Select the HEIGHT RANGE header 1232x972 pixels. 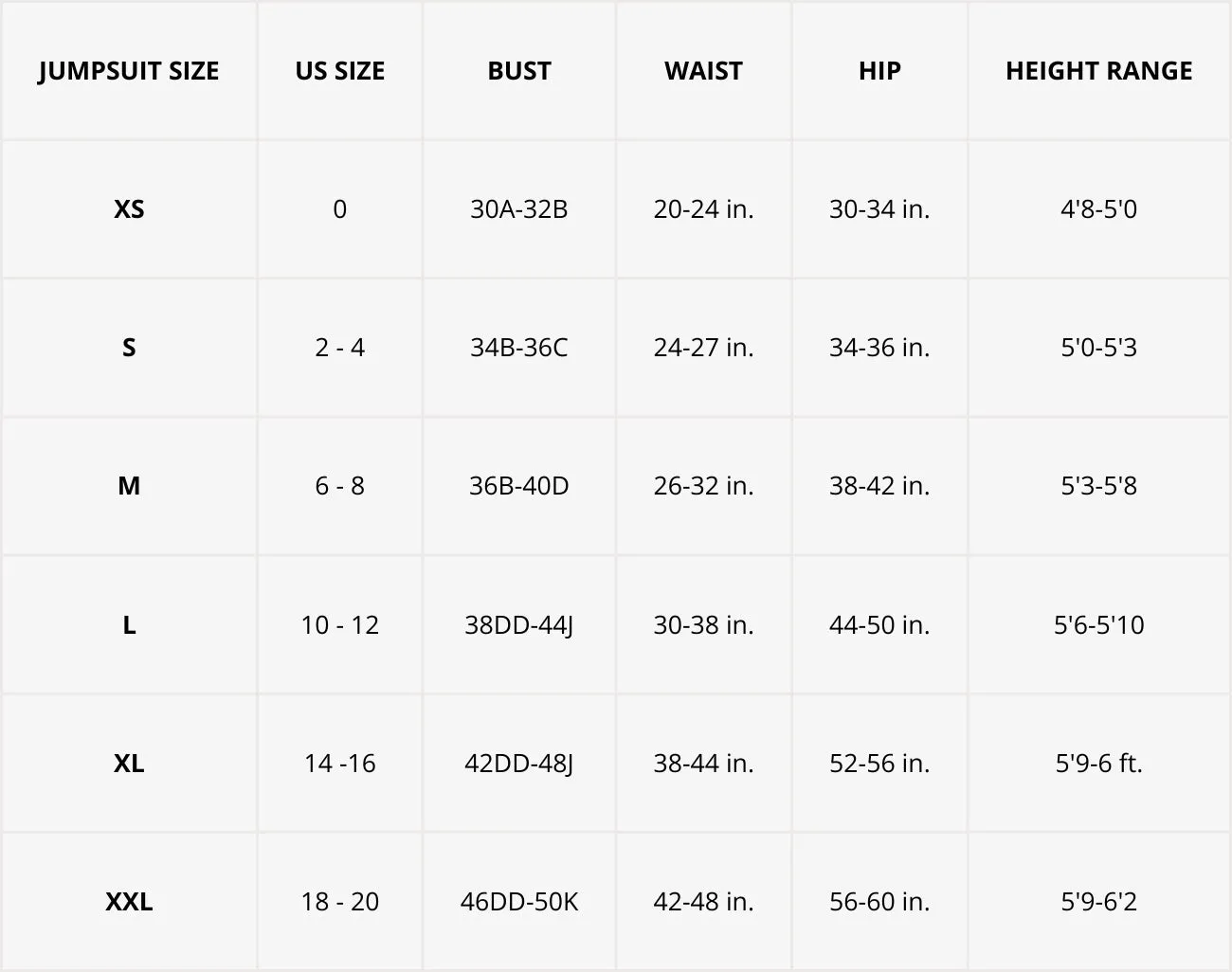[1099, 71]
